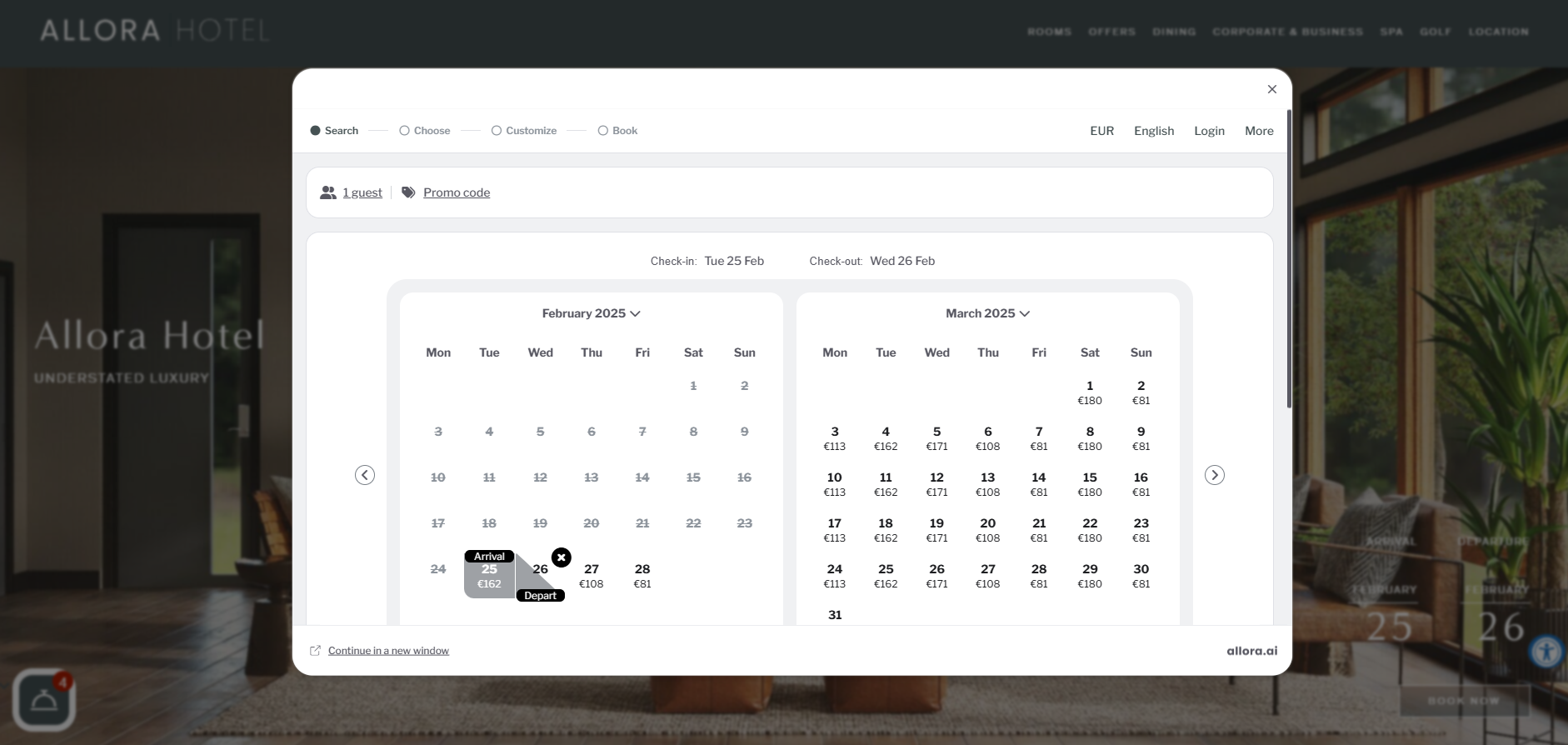
Task: Open the ROOMS navigation menu item
Action: pos(1050,32)
